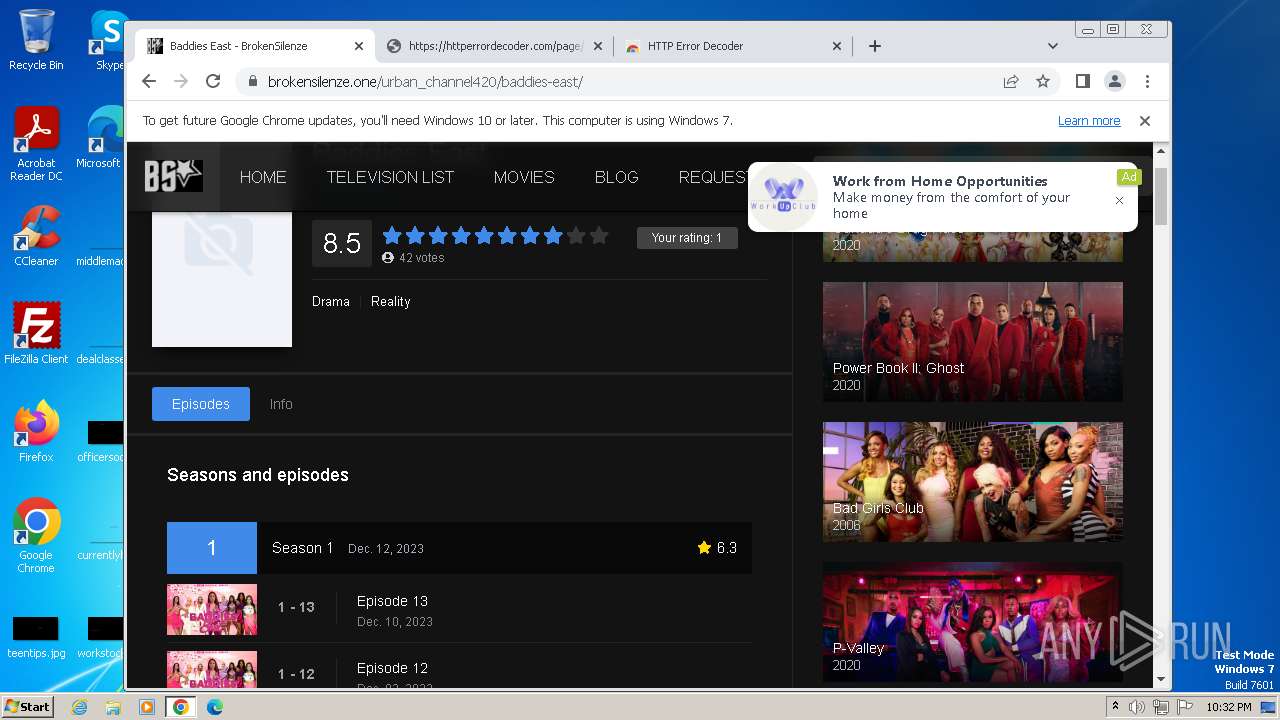The height and width of the screenshot is (720, 1280).
Task: Reload the page with refresh icon
Action: [x=213, y=81]
